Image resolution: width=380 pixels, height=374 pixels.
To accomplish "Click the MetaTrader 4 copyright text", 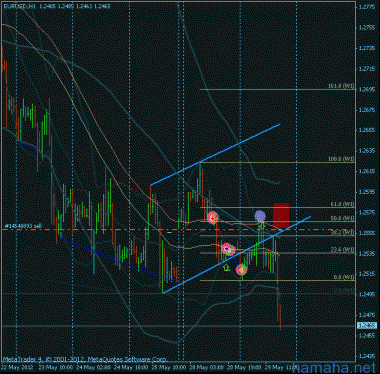I will click(x=85, y=359).
